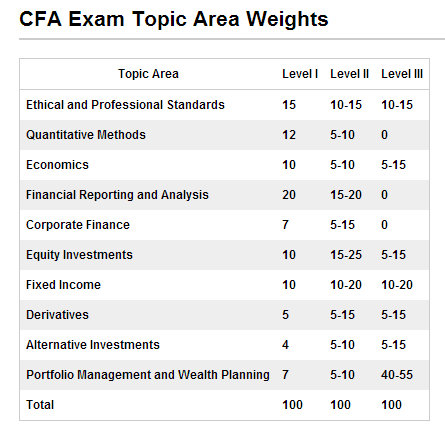
Task: Click Equity Investments topic cell
Action: click(x=79, y=255)
